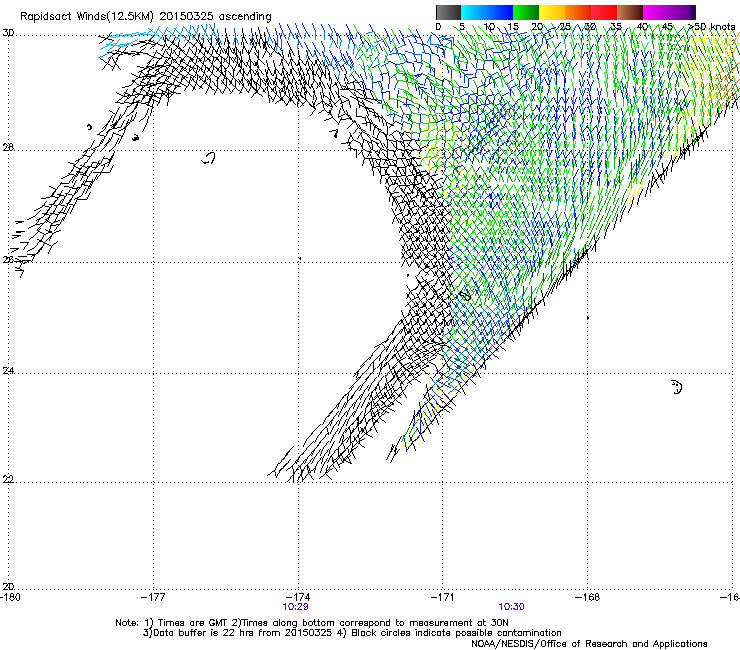Click the longitude label "-180"

click(x=10, y=597)
